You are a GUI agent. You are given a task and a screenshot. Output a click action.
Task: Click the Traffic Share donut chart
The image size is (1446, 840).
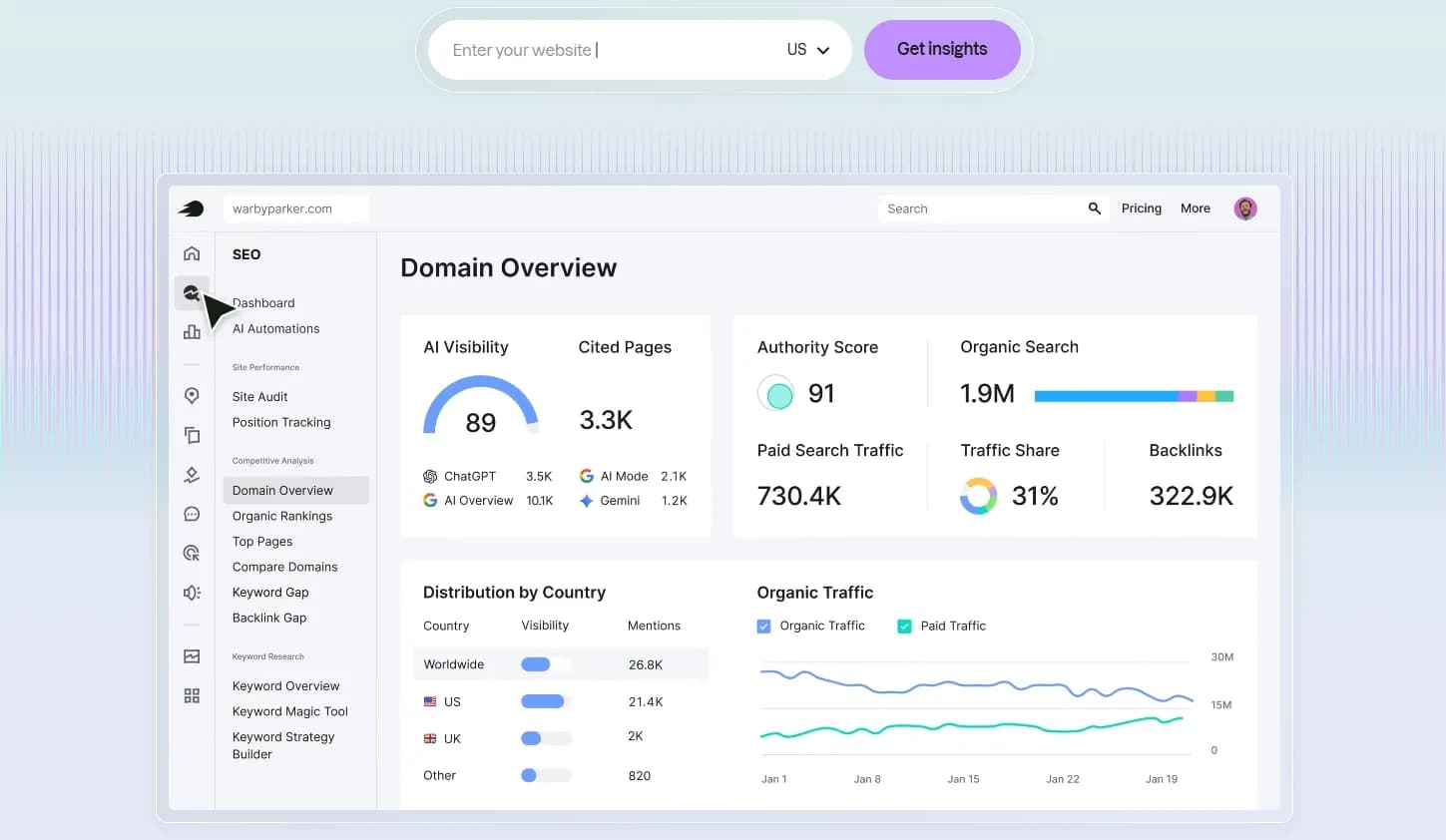pos(979,496)
